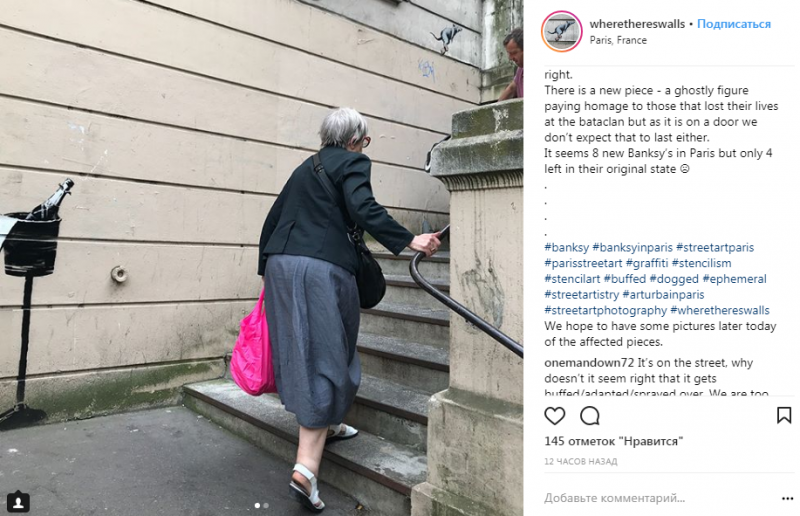Follow account via Подписаться button
This screenshot has width=800, height=516.
734,24
